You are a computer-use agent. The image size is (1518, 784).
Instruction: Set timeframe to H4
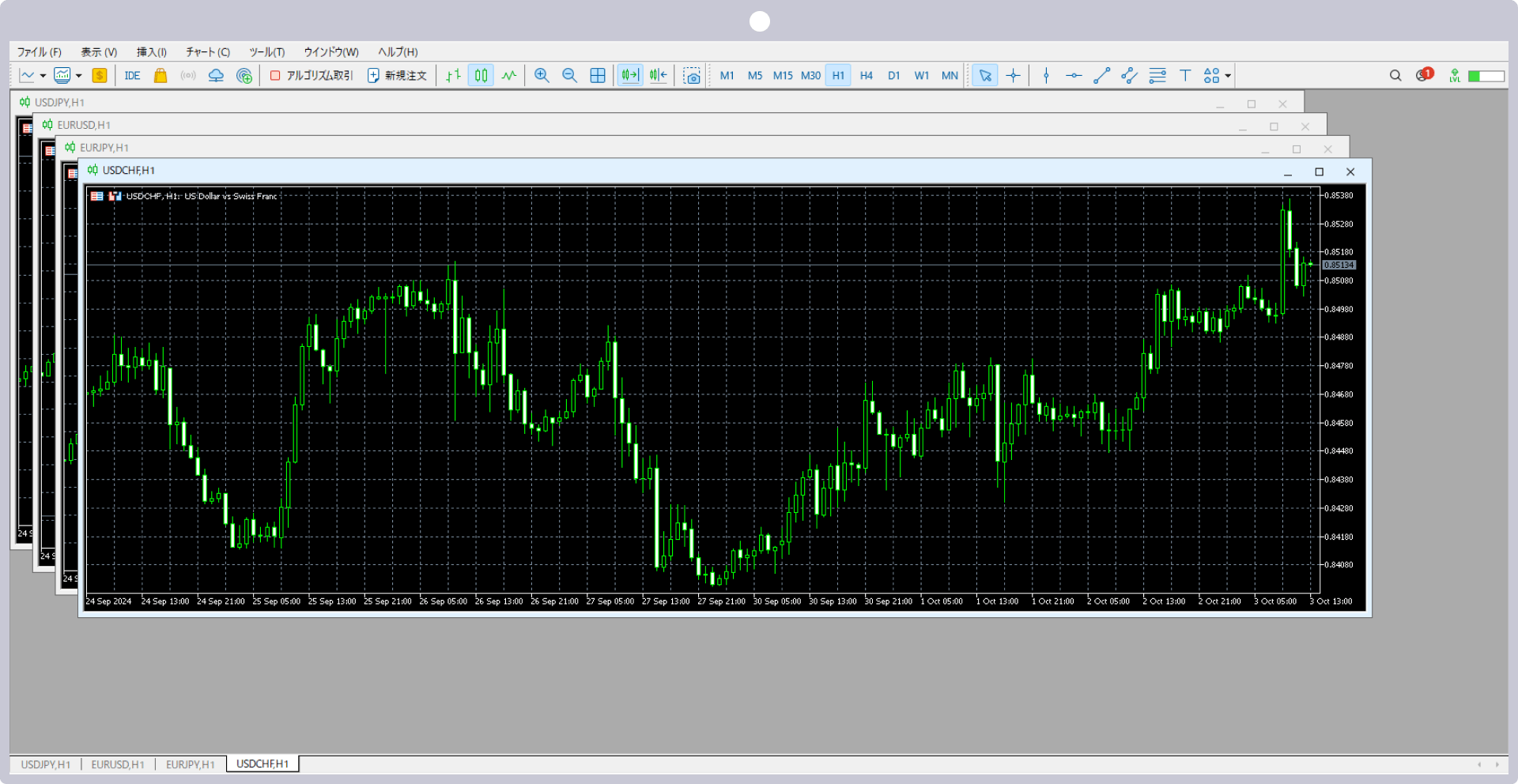pyautogui.click(x=866, y=76)
